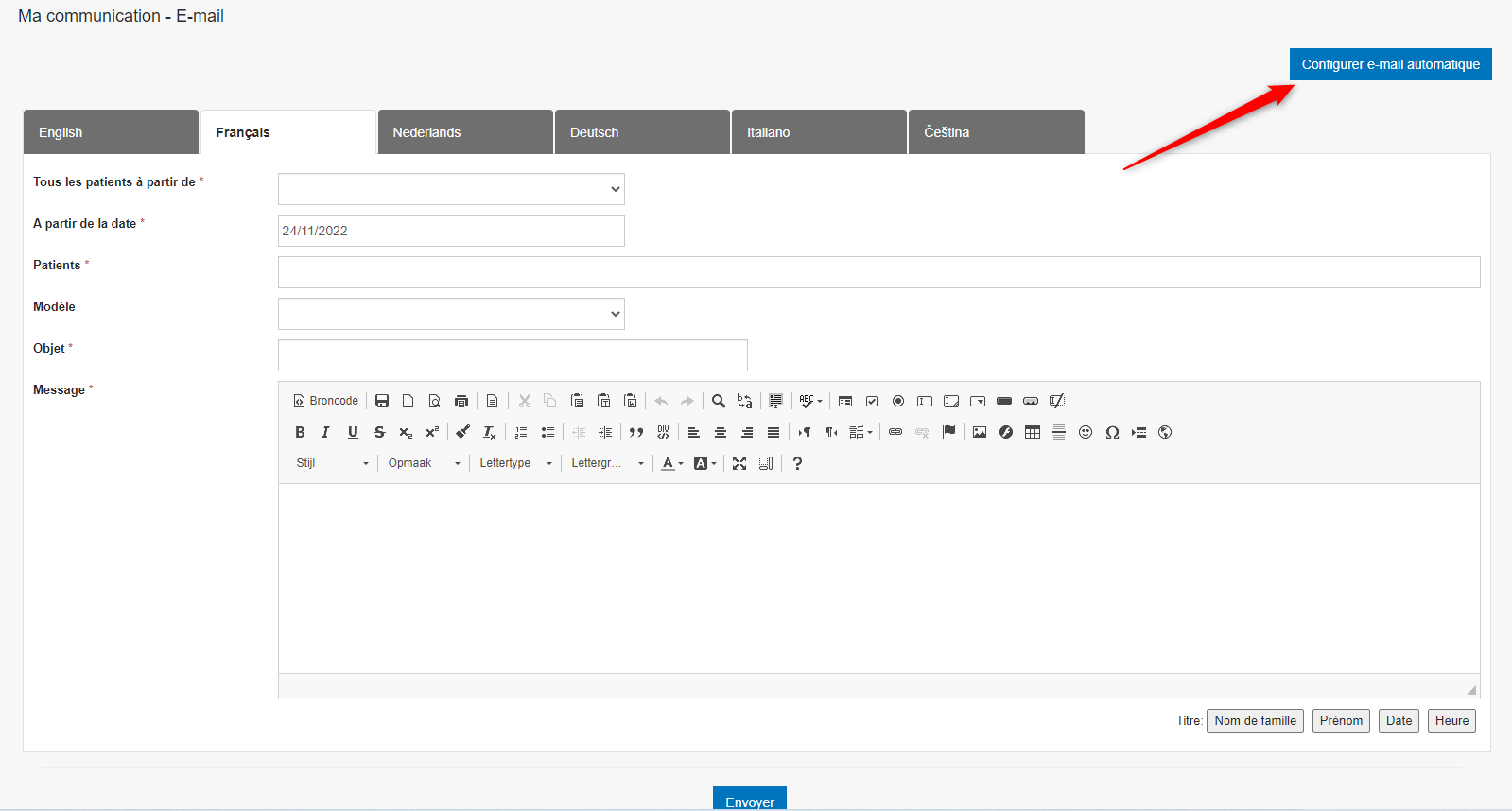Justify the text alignment

pyautogui.click(x=773, y=432)
